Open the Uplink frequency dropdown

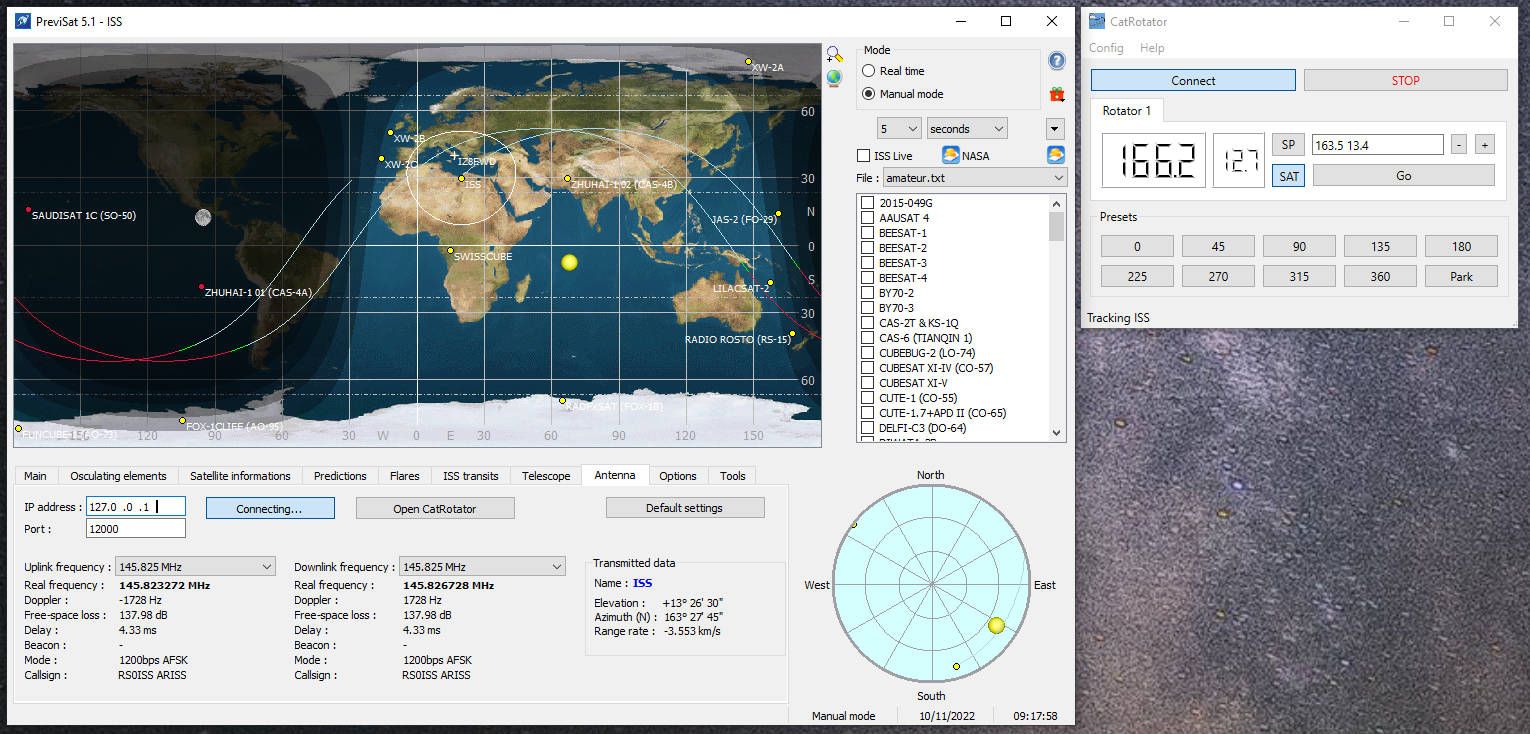195,567
